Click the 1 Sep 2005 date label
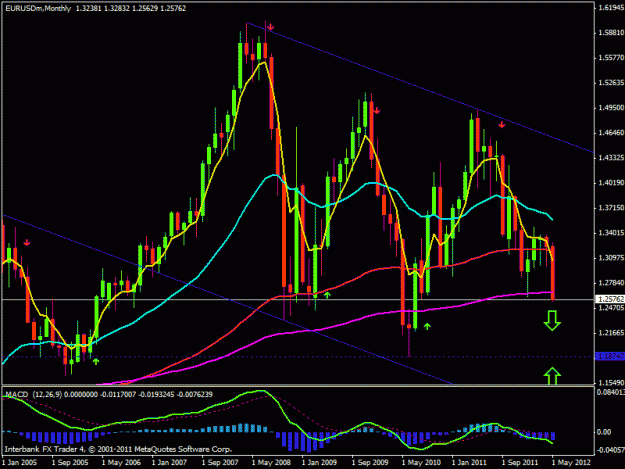 pos(70,462)
